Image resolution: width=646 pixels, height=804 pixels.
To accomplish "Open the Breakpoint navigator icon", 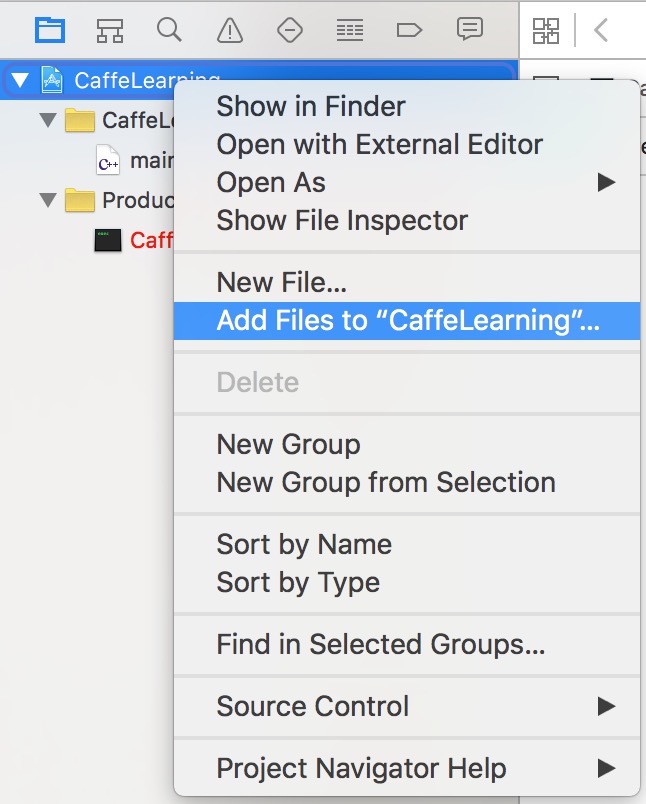I will click(x=409, y=30).
